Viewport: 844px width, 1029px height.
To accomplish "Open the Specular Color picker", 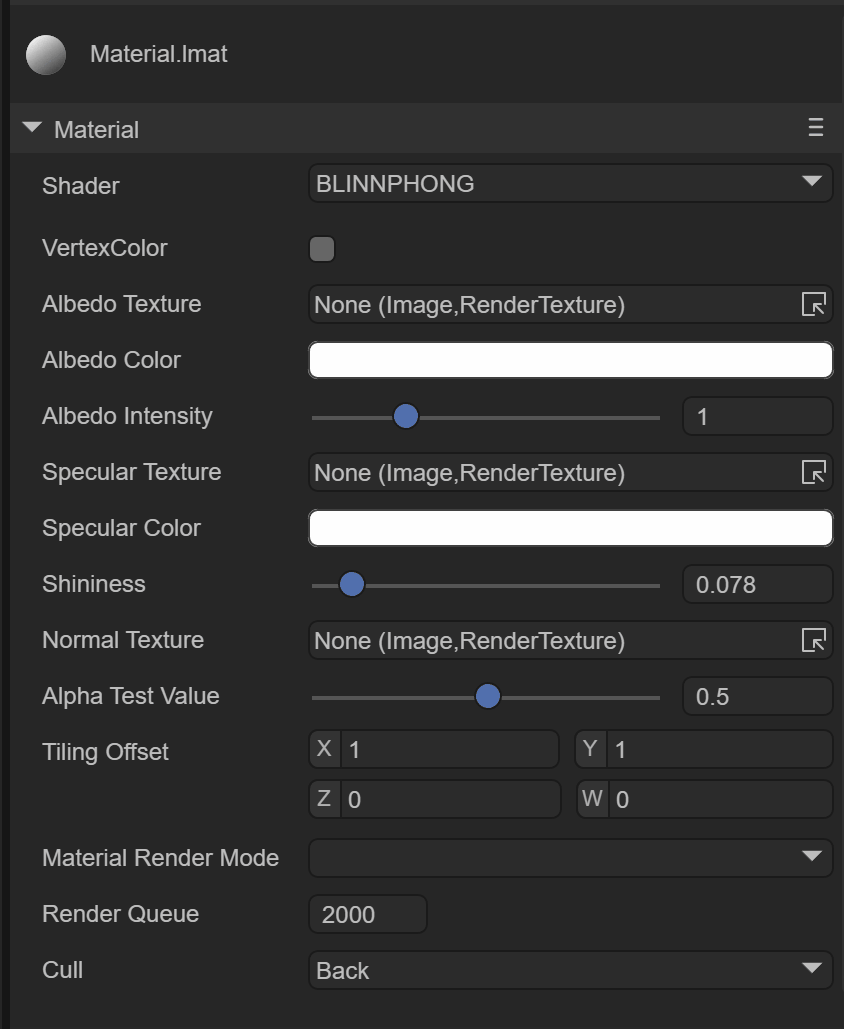I will click(x=570, y=529).
